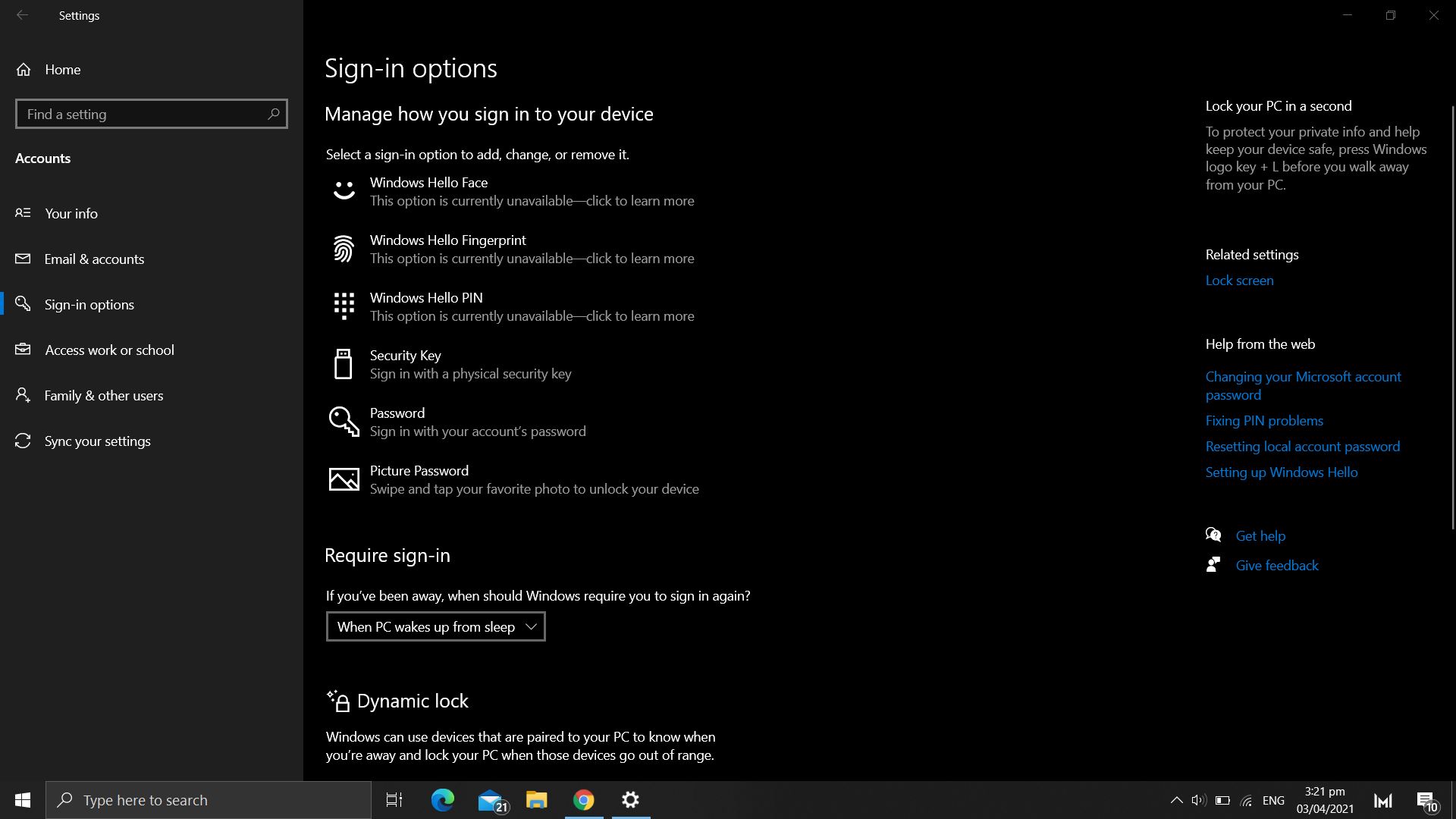Click the Picture Password image icon
Screen dimensions: 1456x819
click(x=344, y=479)
